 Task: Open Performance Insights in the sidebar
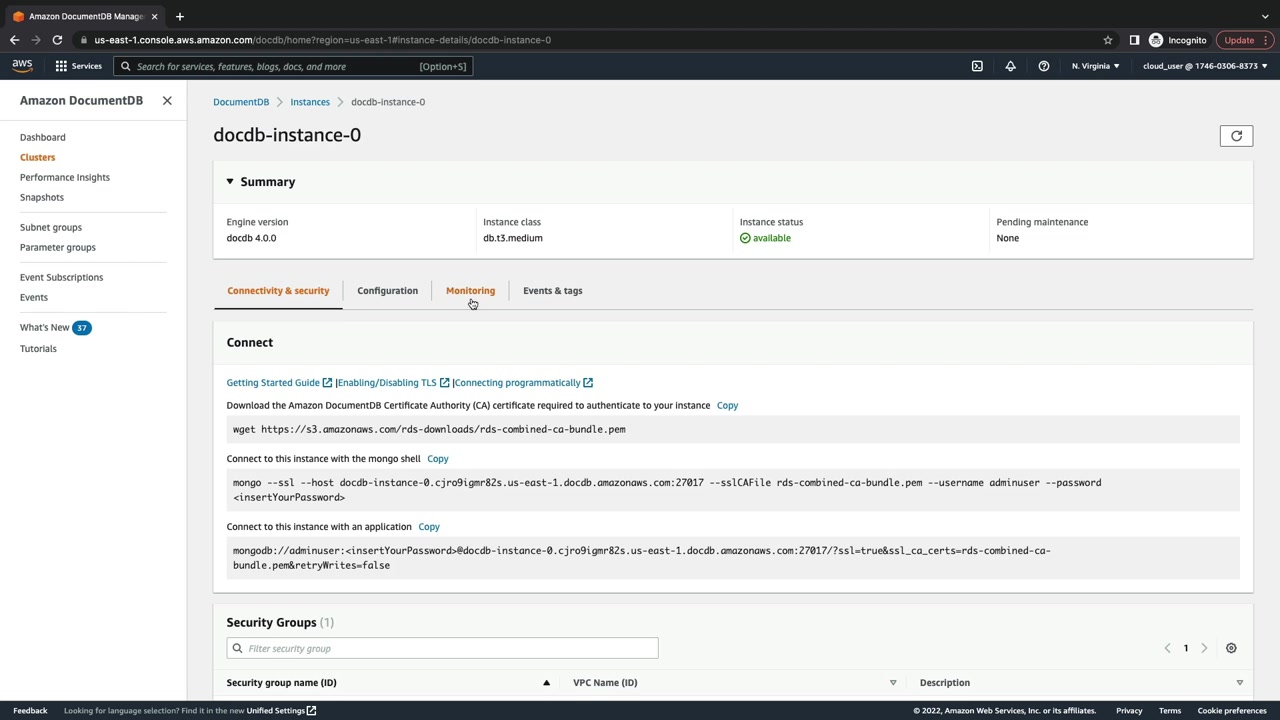[x=65, y=177]
